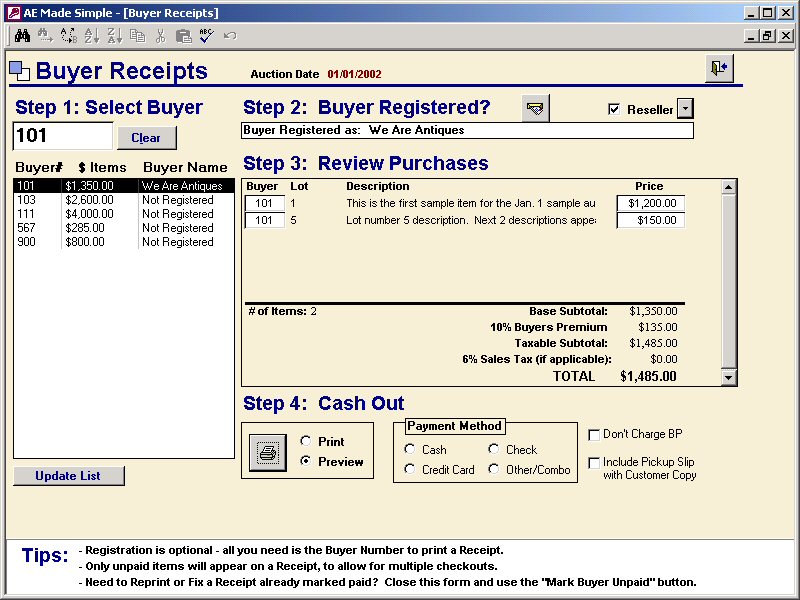800x600 pixels.
Task: Click the Replace A-to-B icon
Action: [x=68, y=36]
